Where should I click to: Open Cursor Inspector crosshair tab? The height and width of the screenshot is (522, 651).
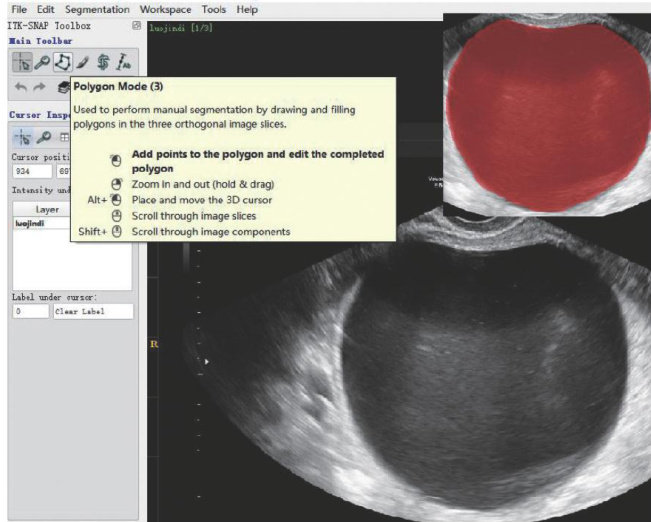point(22,137)
